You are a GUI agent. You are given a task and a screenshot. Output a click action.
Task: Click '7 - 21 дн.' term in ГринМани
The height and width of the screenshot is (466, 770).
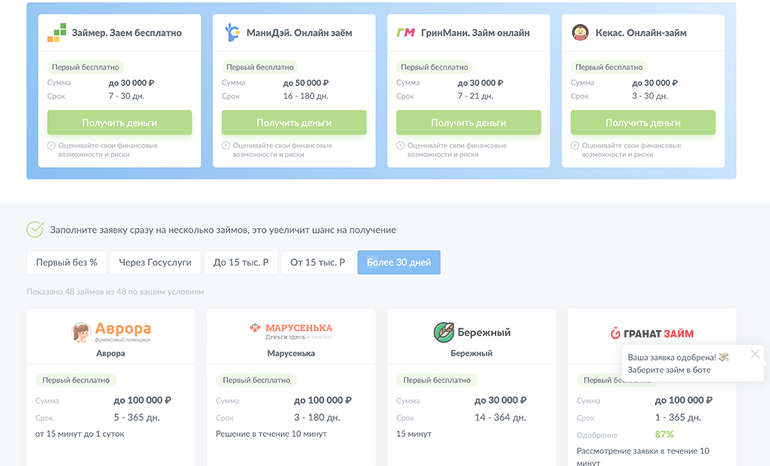[x=475, y=96]
